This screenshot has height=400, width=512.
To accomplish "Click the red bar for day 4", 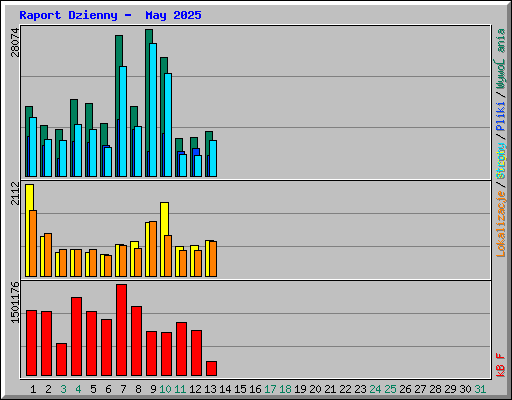I will 76,337.
